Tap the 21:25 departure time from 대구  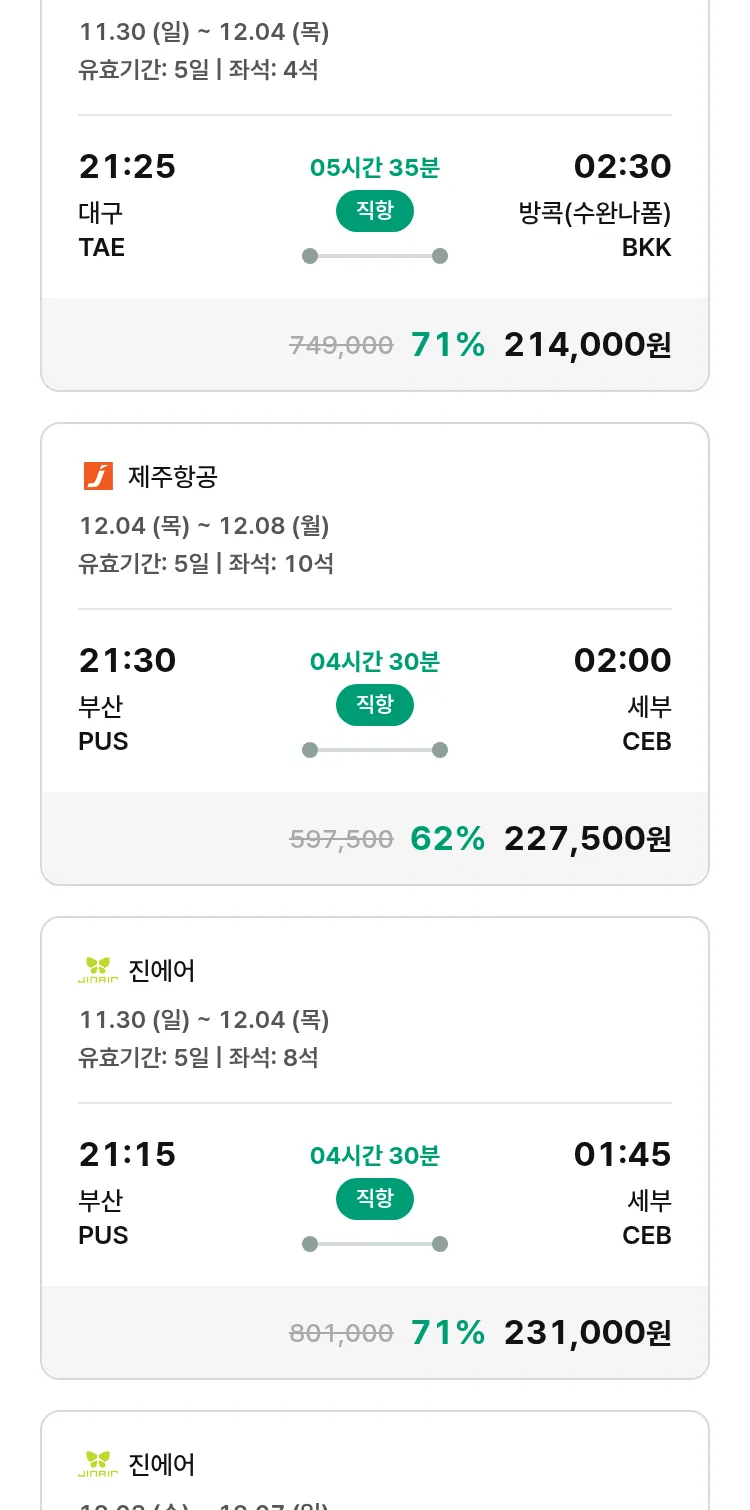pyautogui.click(x=127, y=167)
